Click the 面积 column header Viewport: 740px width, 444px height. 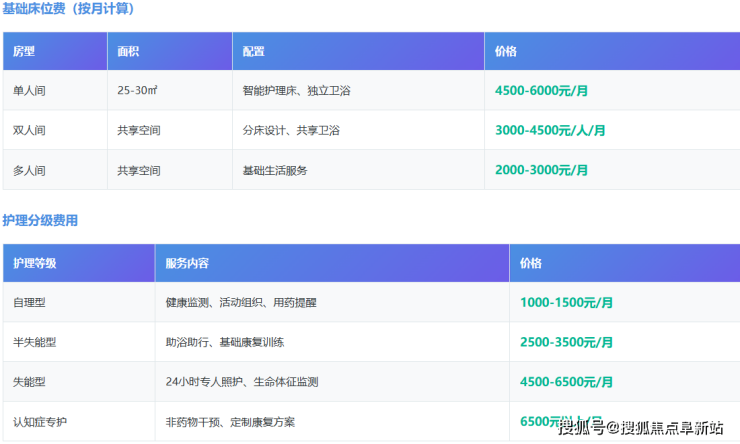[128, 51]
